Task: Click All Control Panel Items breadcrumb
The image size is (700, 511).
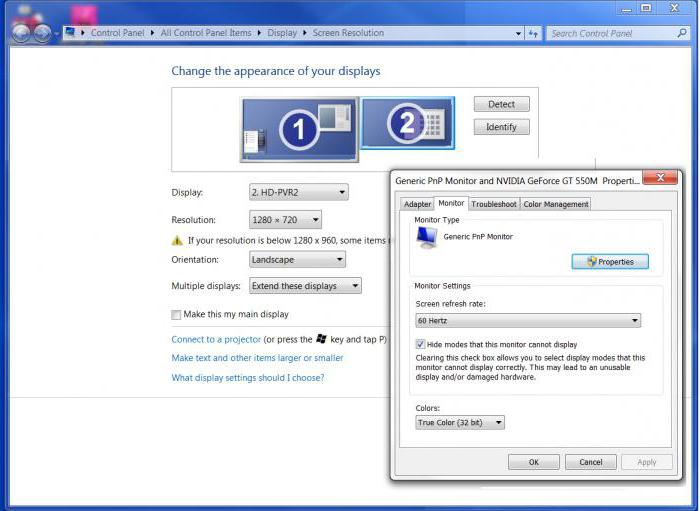Action: coord(206,33)
